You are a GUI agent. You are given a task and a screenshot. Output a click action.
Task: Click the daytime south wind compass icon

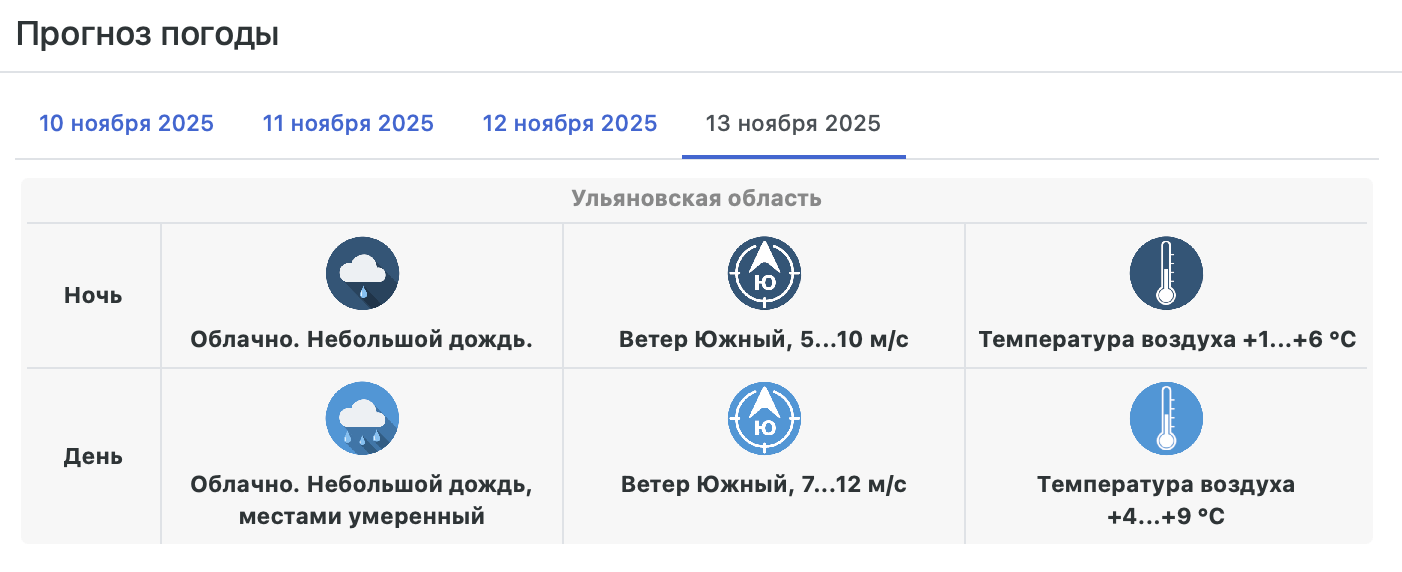click(x=764, y=419)
